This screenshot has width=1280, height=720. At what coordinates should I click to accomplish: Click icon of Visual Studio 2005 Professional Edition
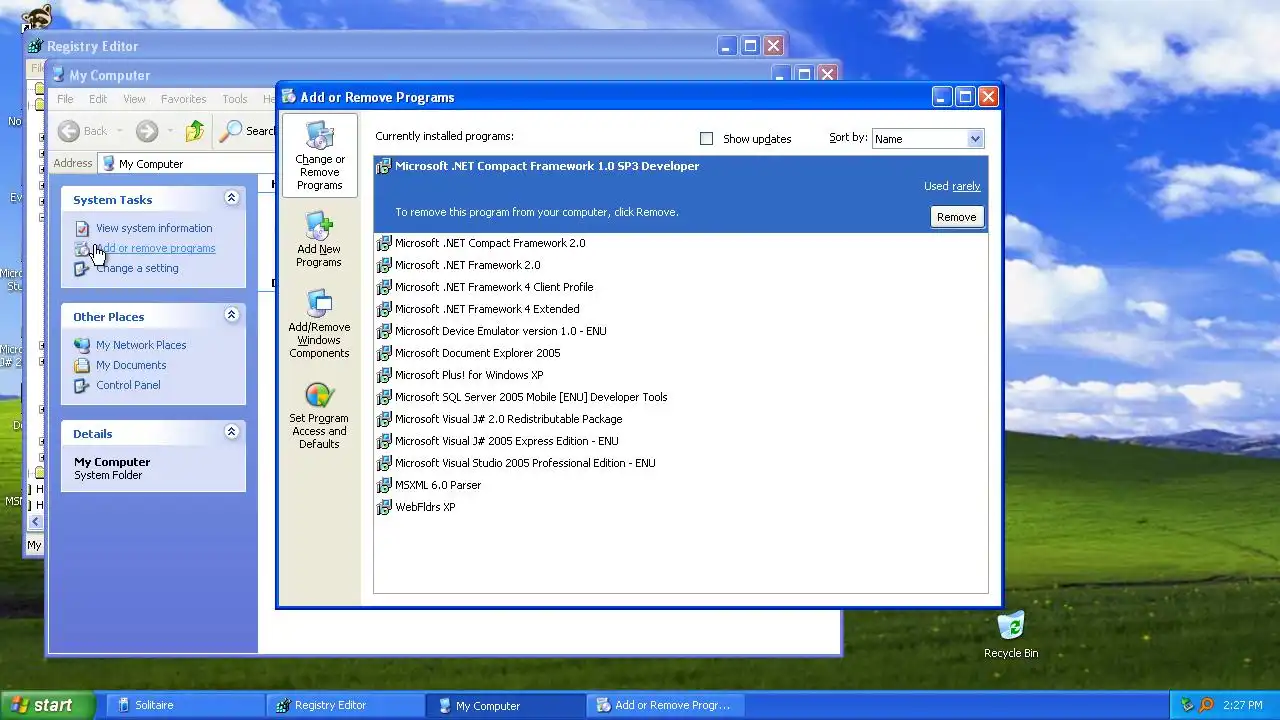tap(383, 463)
